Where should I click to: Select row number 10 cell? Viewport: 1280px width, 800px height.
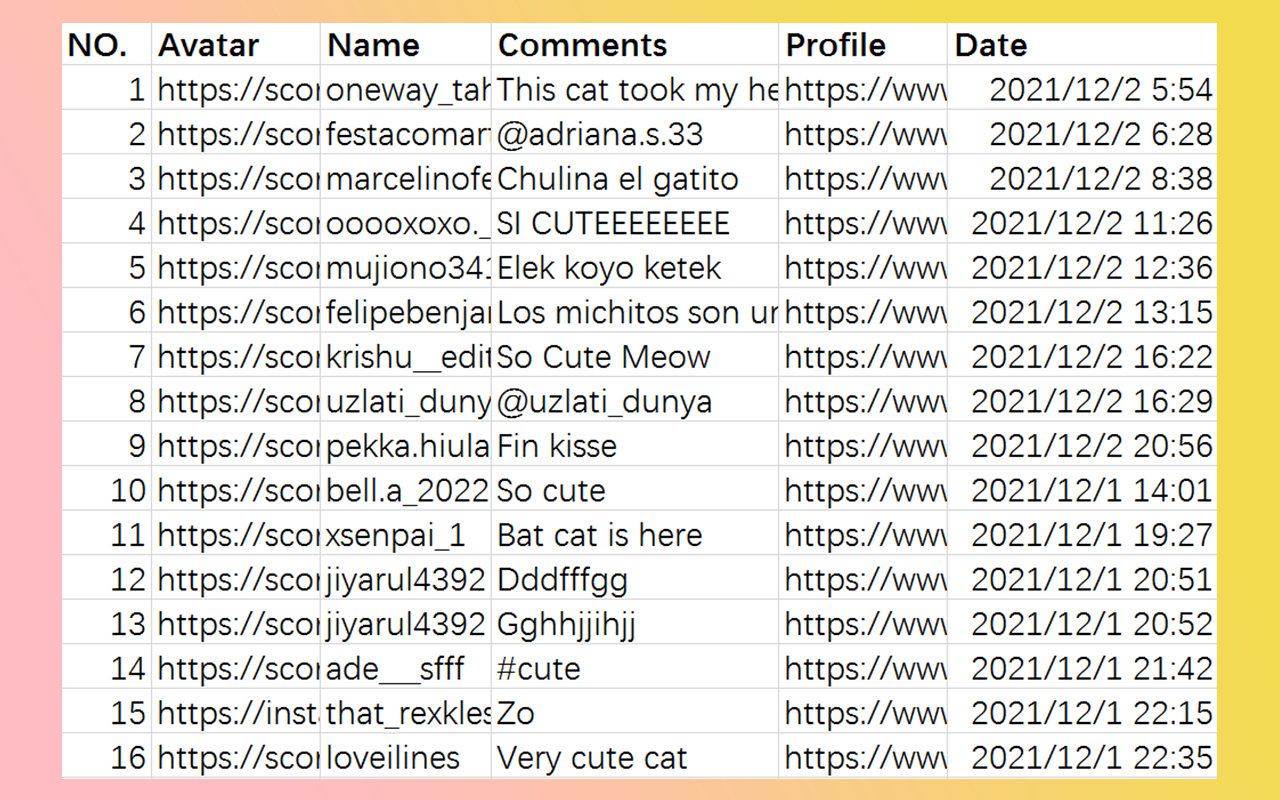(107, 490)
